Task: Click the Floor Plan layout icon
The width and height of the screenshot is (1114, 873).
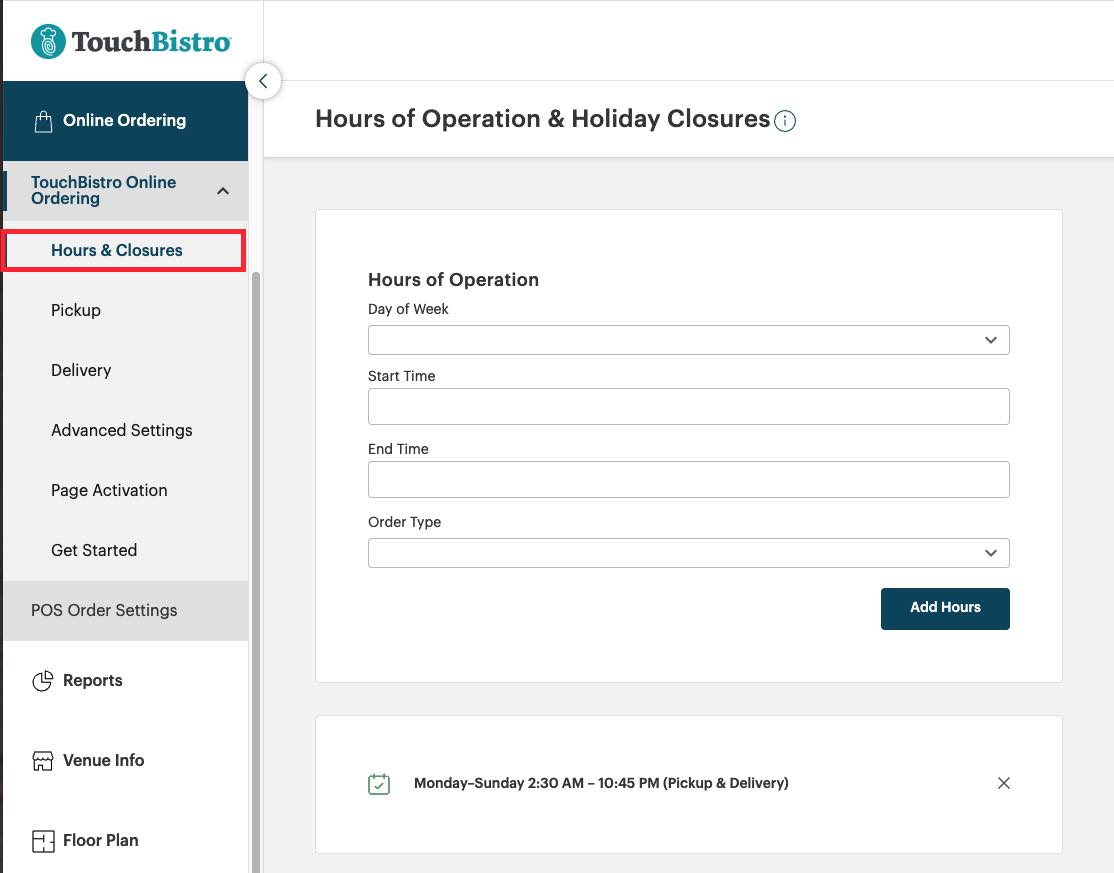Action: (x=42, y=840)
